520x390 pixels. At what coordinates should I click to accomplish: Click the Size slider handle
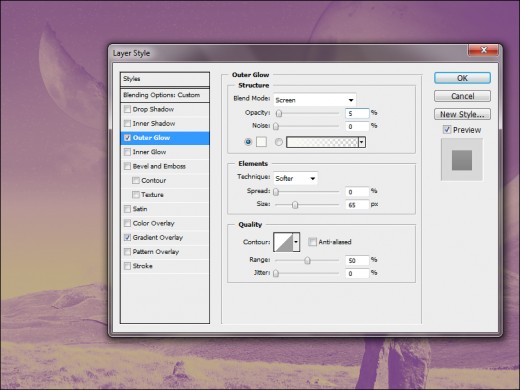coord(295,205)
